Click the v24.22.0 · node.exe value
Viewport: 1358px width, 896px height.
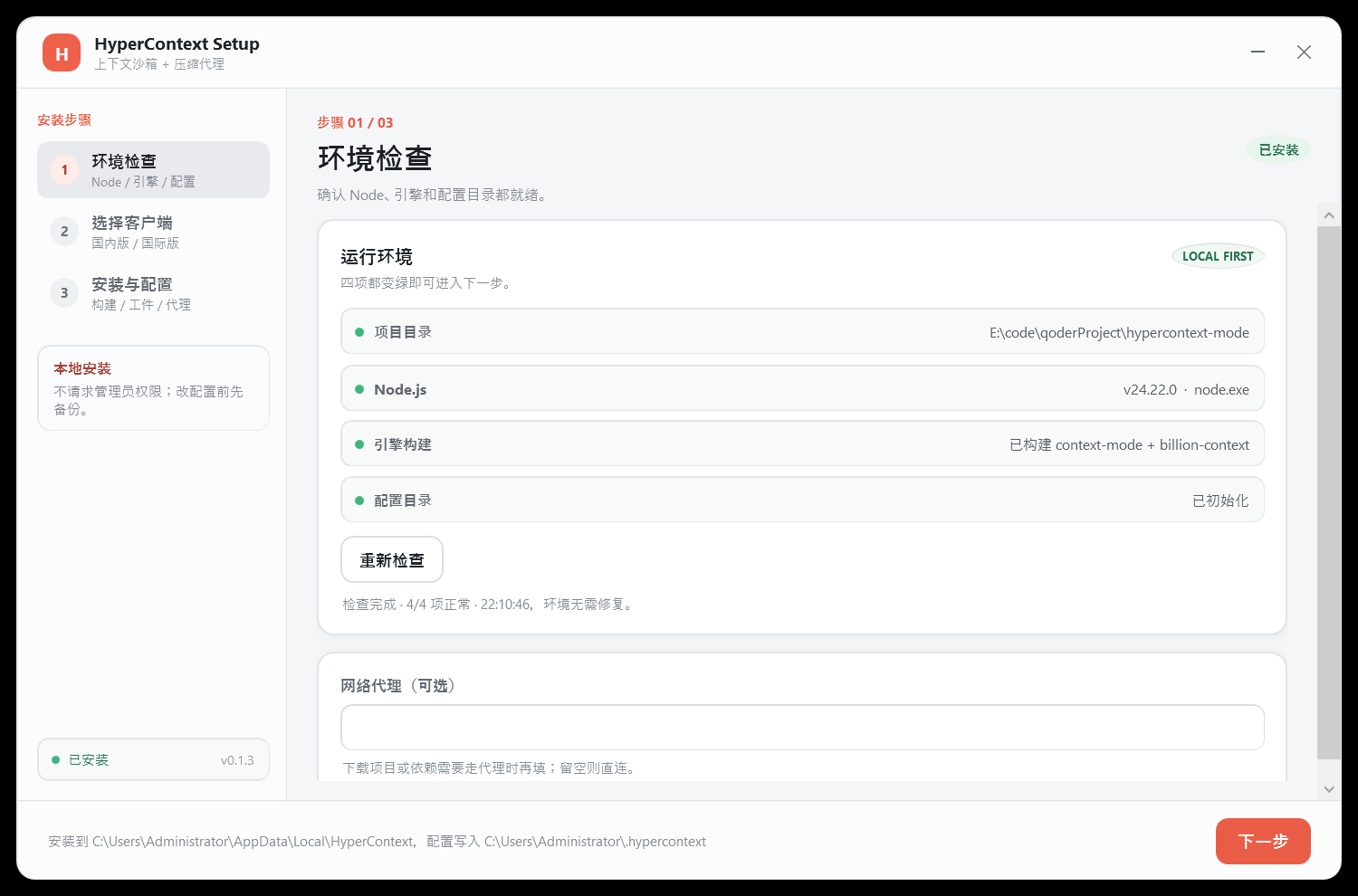[x=1186, y=390]
